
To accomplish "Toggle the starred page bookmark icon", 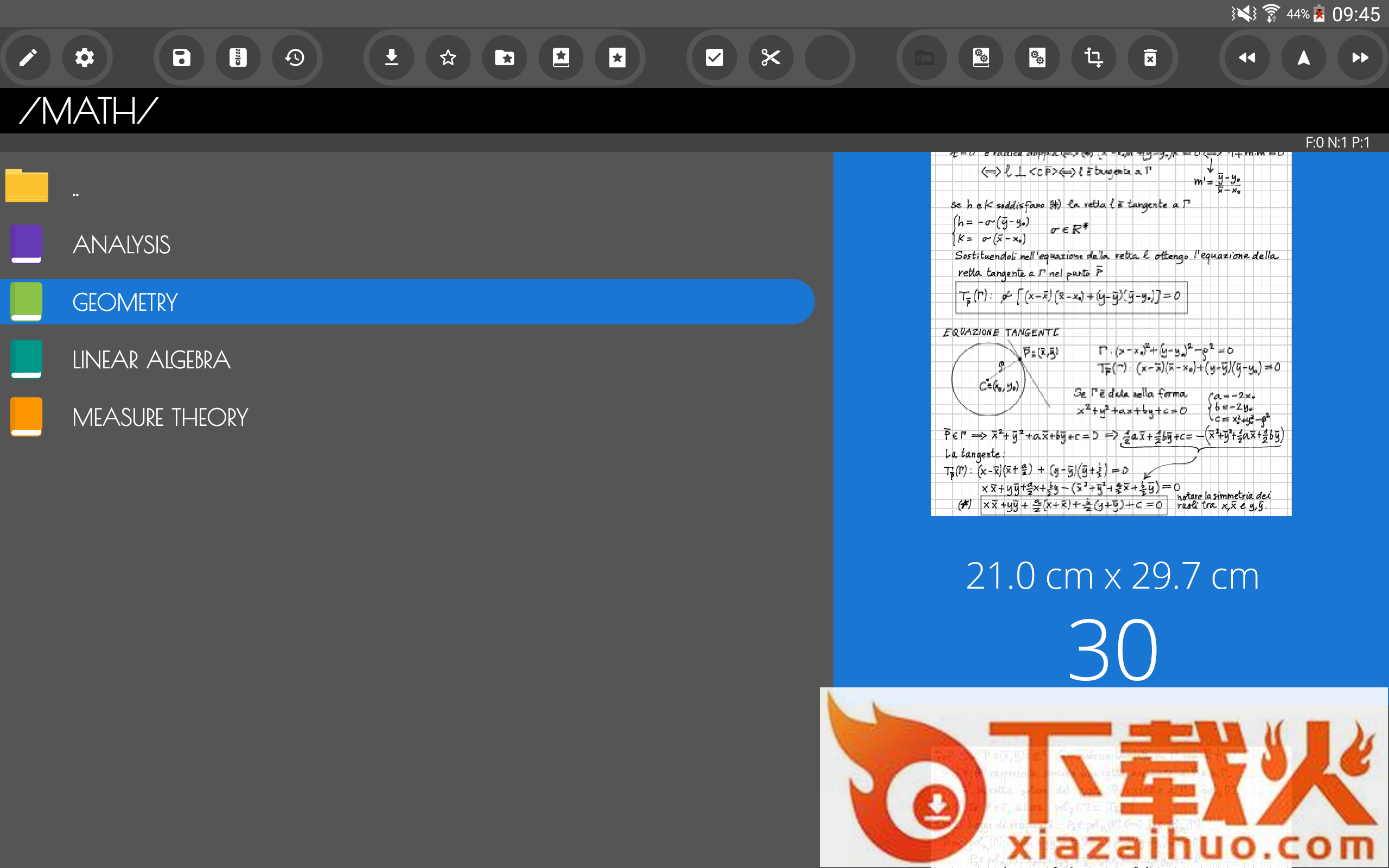I will 617,58.
